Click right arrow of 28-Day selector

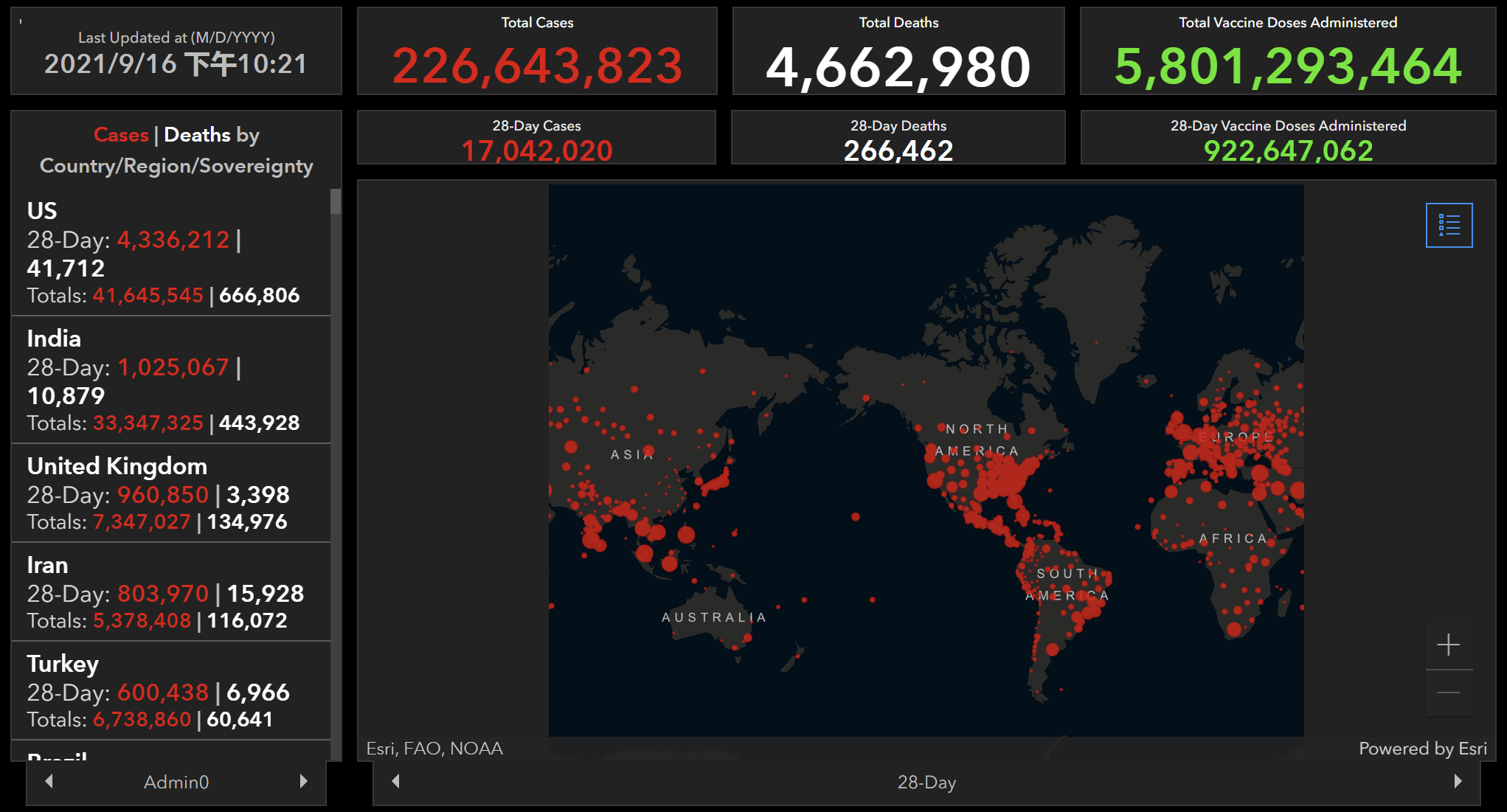tap(1458, 781)
